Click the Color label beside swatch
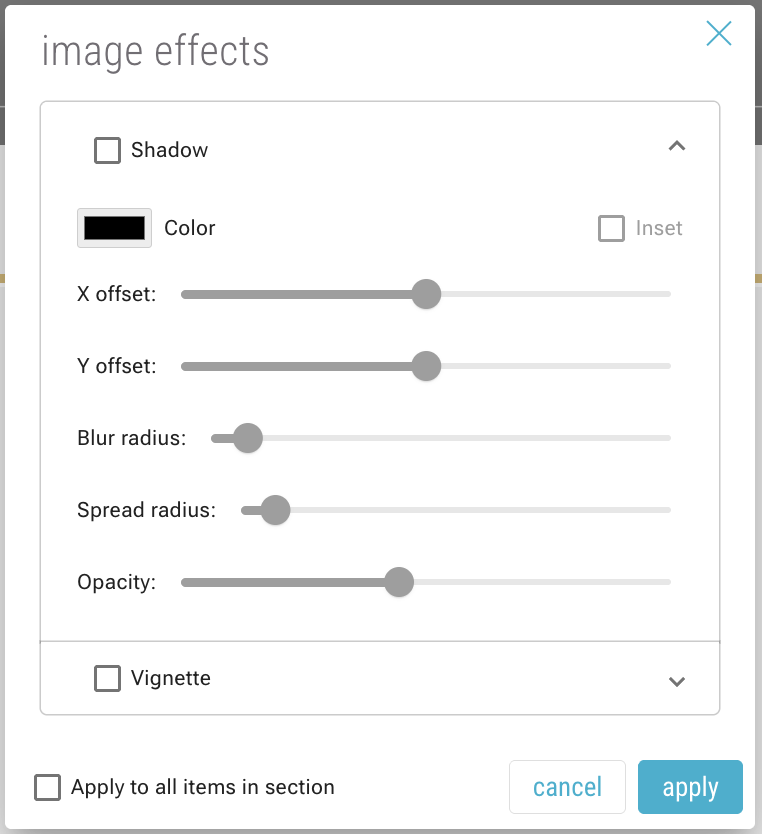Screen dimensions: 762x834 (190, 228)
